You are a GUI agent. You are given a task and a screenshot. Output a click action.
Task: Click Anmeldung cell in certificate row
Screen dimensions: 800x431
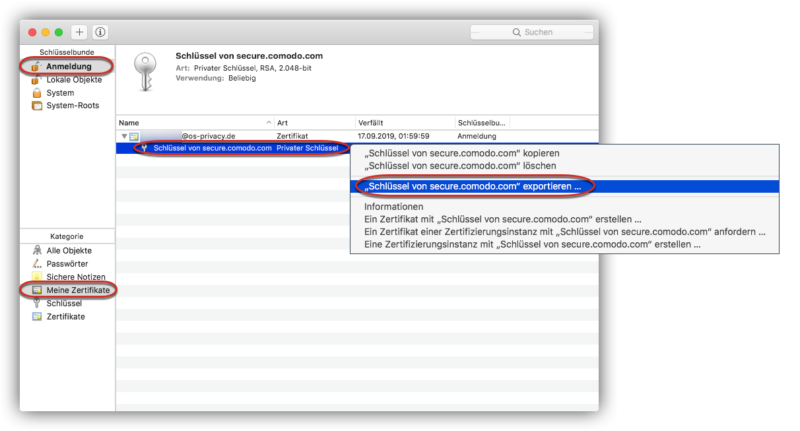point(477,136)
